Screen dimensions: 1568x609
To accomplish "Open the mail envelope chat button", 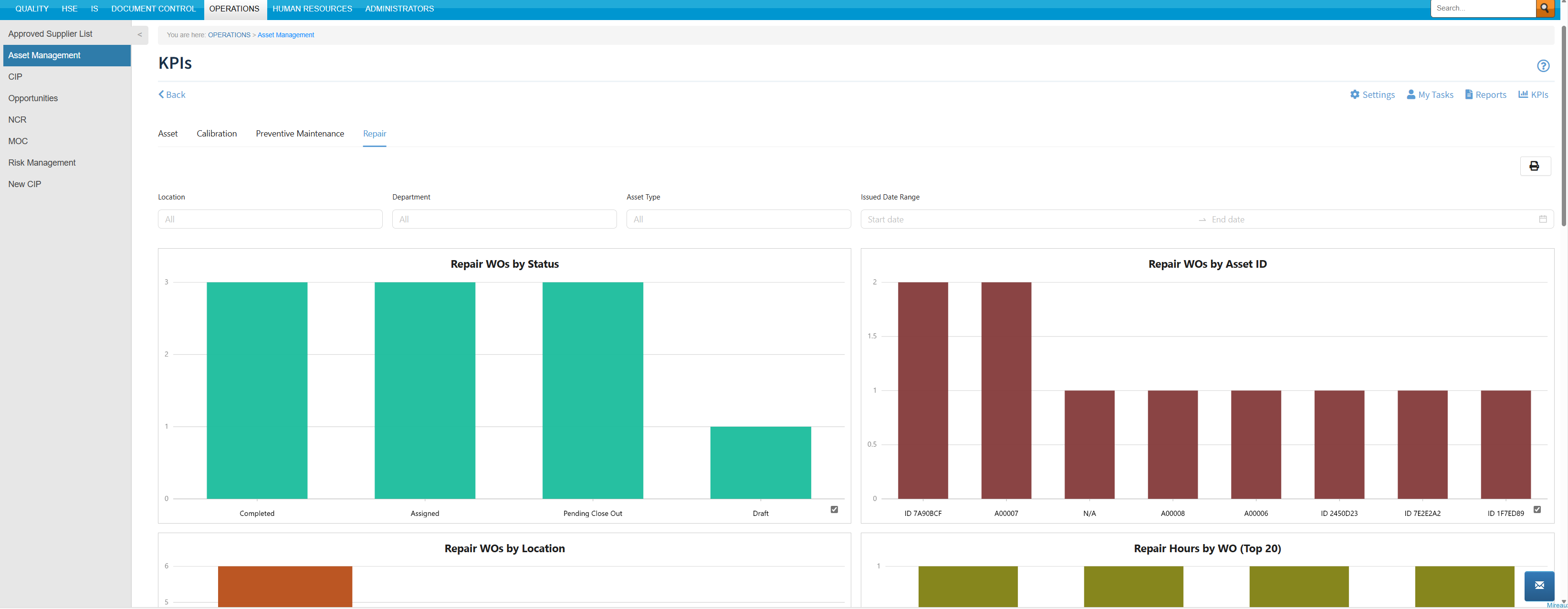I will click(1539, 585).
